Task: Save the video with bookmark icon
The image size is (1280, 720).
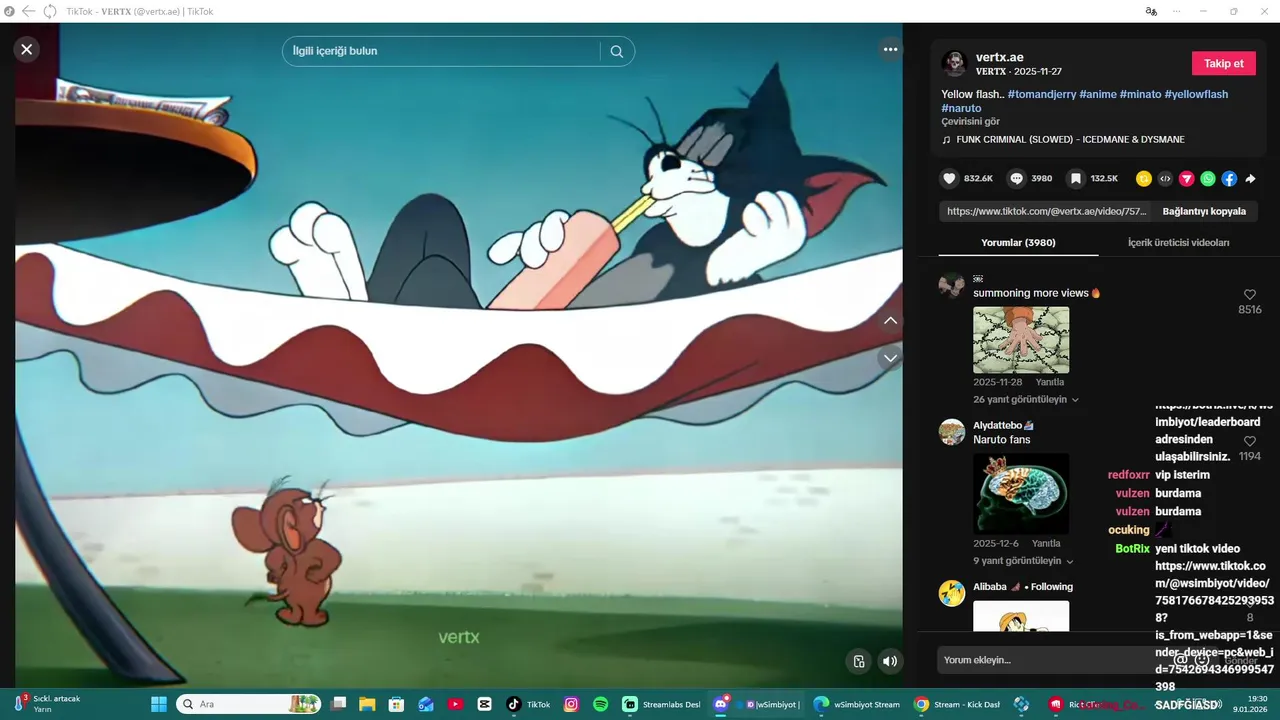Action: [1076, 179]
